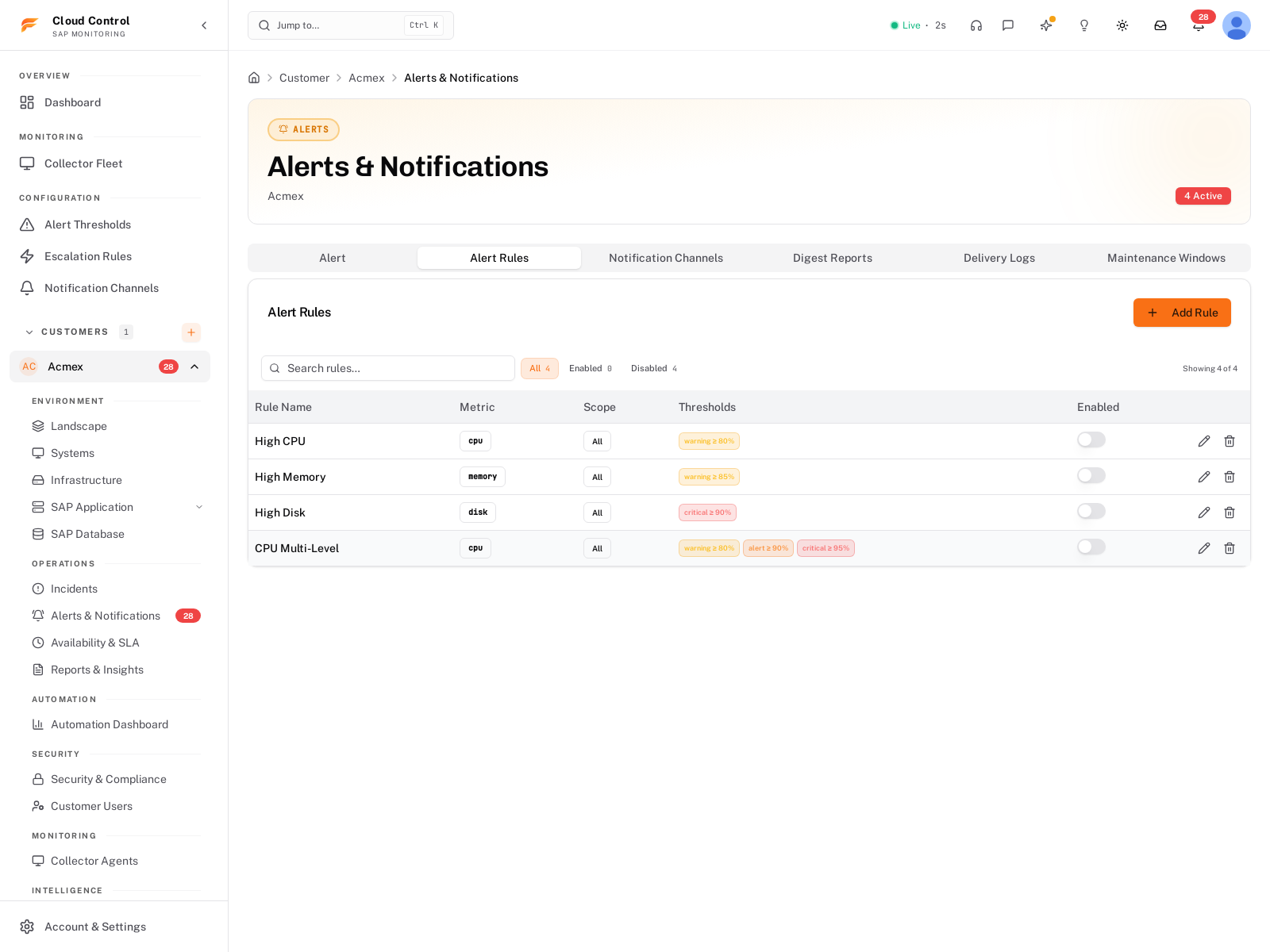Collapse the Customers section chevron

click(x=29, y=332)
